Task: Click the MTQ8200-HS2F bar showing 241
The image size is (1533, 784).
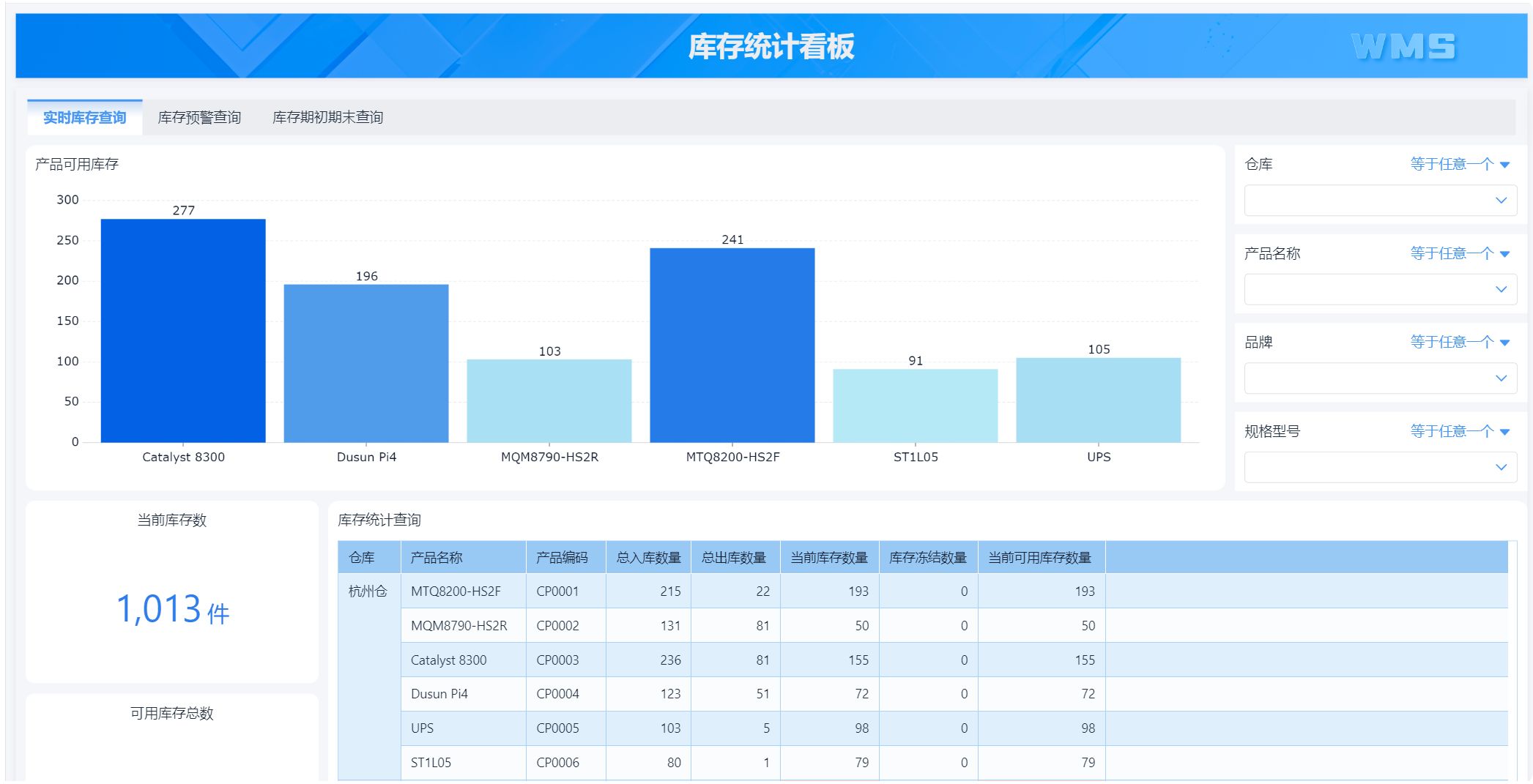Action: [732, 345]
